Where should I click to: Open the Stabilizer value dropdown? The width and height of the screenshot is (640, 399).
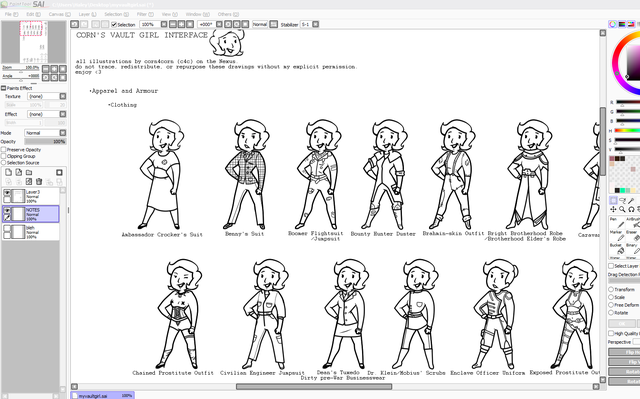[x=310, y=24]
